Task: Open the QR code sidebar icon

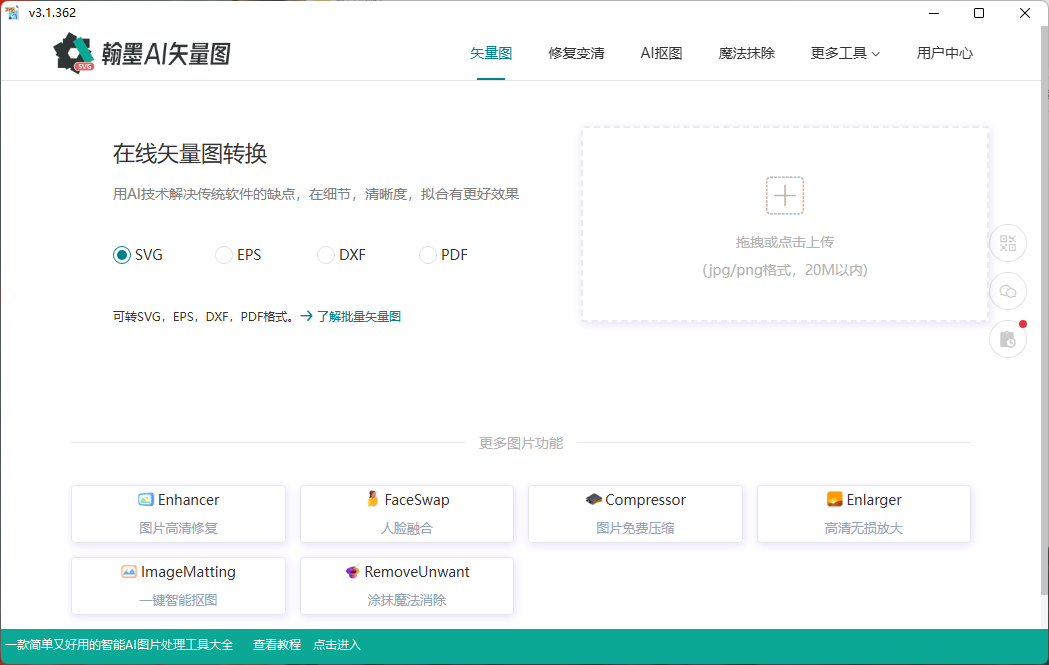Action: coord(1008,243)
